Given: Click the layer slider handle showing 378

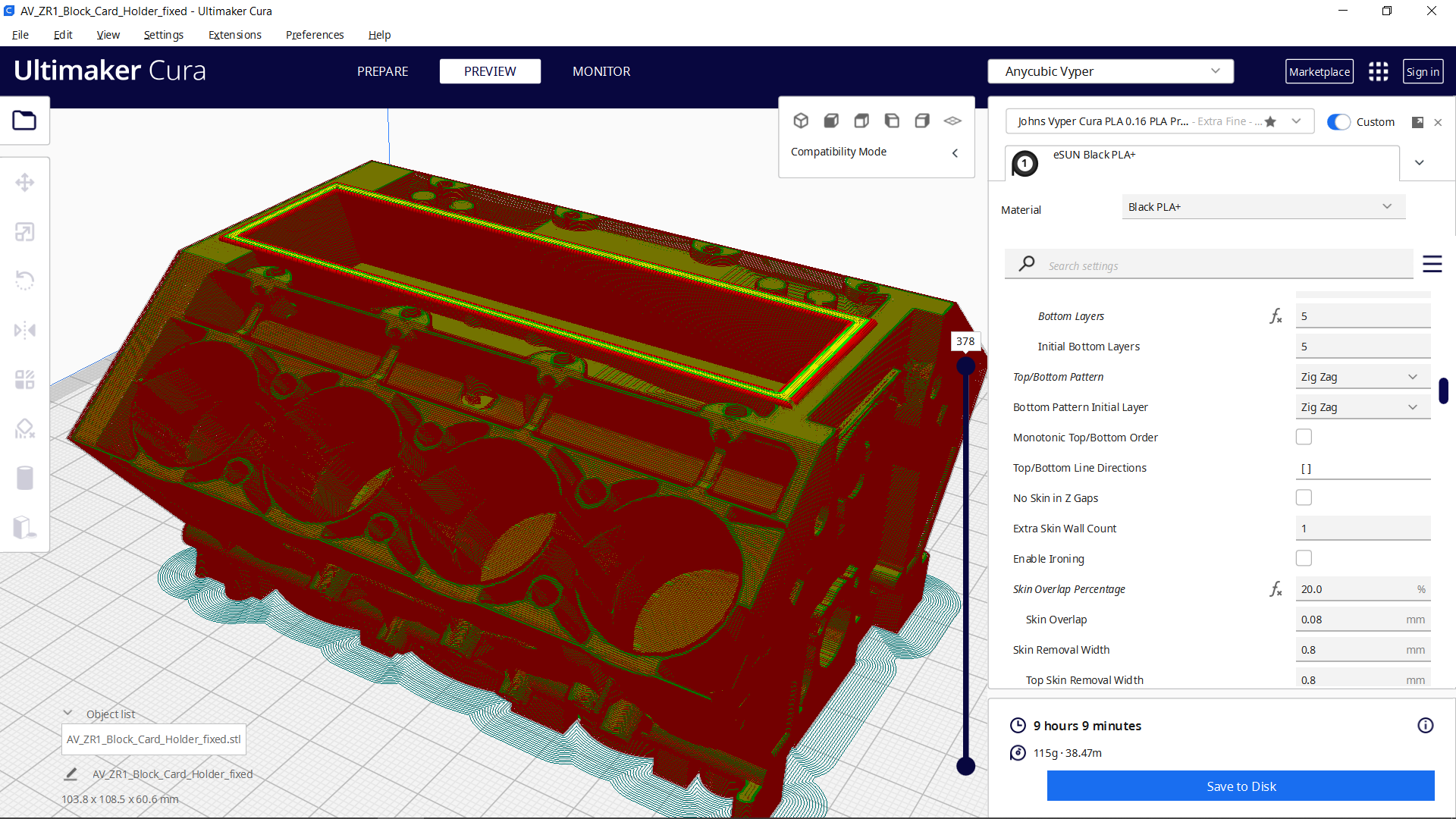Looking at the screenshot, I should coord(965,365).
